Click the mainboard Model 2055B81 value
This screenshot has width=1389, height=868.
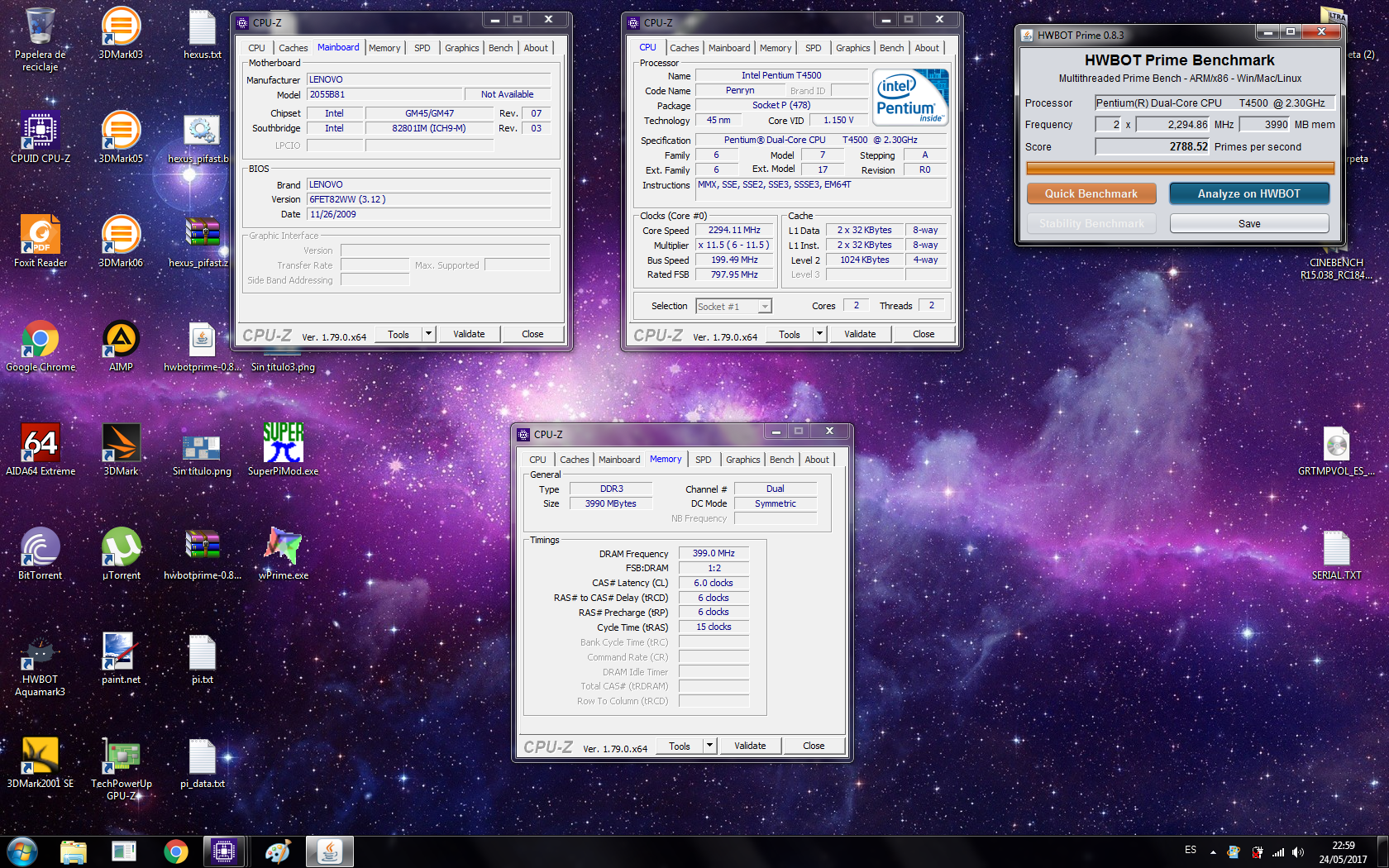pyautogui.click(x=384, y=94)
